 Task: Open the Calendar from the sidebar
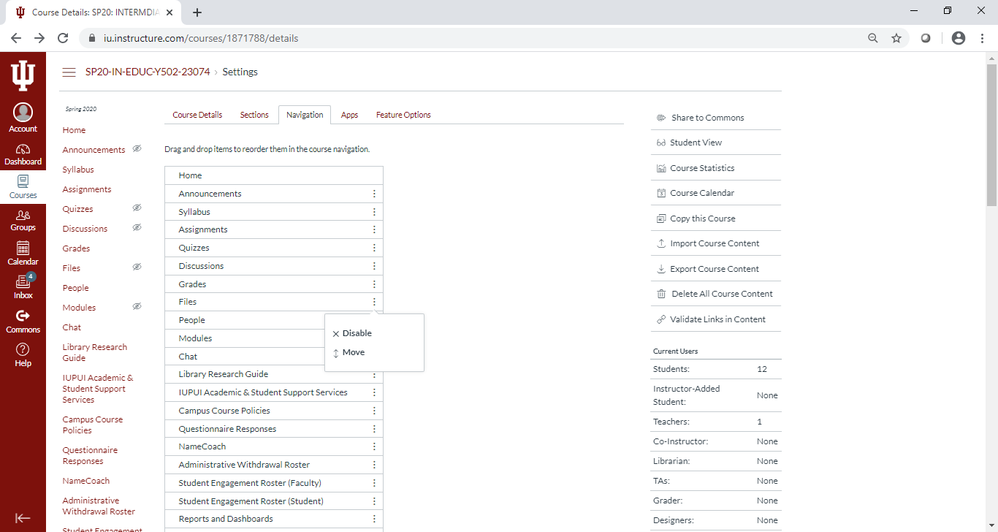click(x=22, y=253)
